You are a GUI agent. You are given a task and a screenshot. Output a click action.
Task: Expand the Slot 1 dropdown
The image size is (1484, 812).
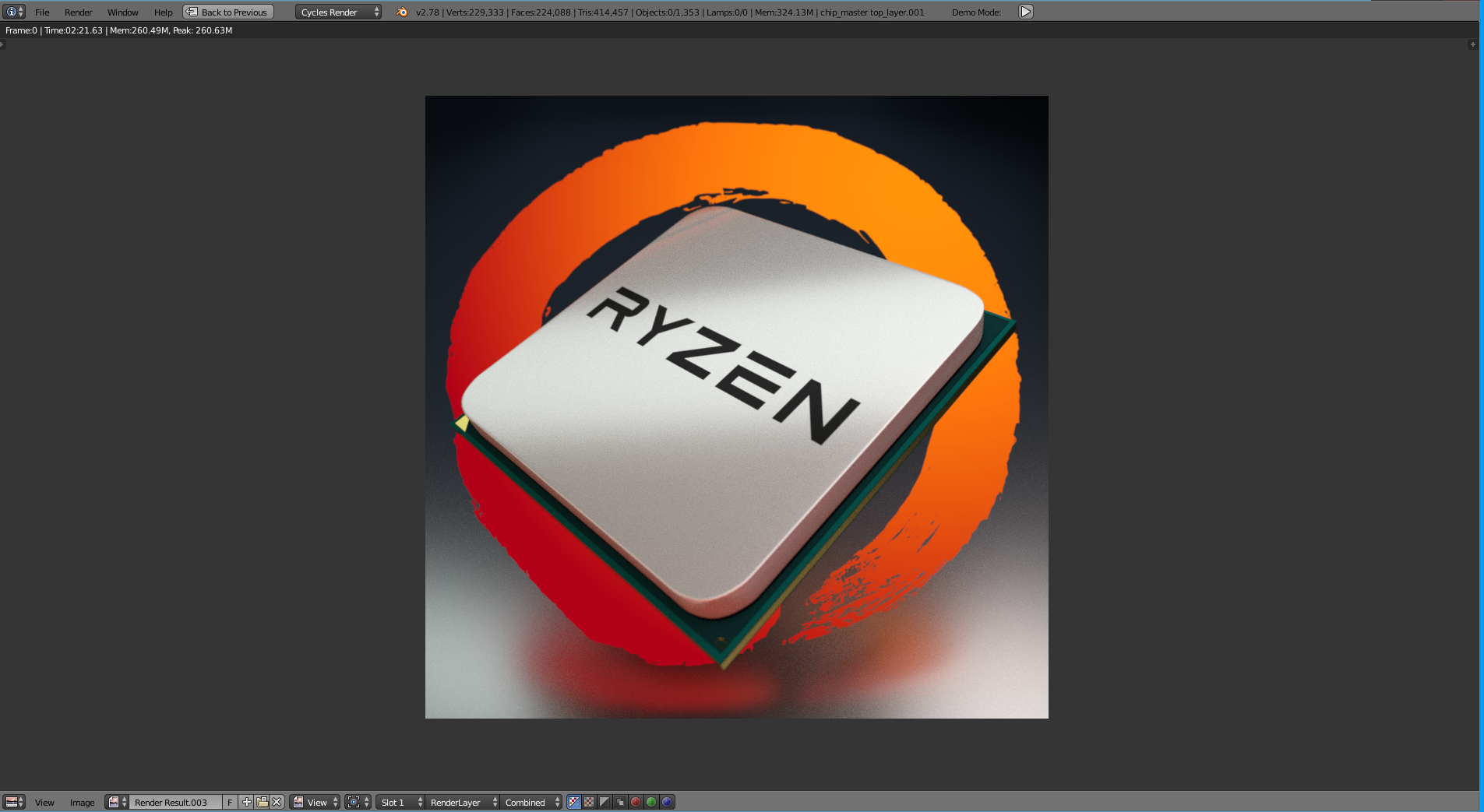click(401, 802)
